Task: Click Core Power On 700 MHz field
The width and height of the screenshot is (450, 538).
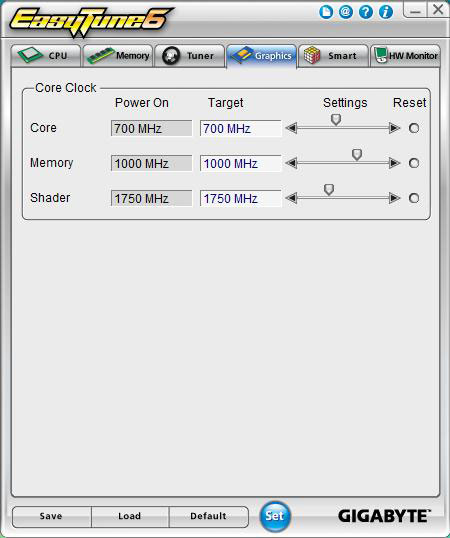Action: tap(151, 128)
